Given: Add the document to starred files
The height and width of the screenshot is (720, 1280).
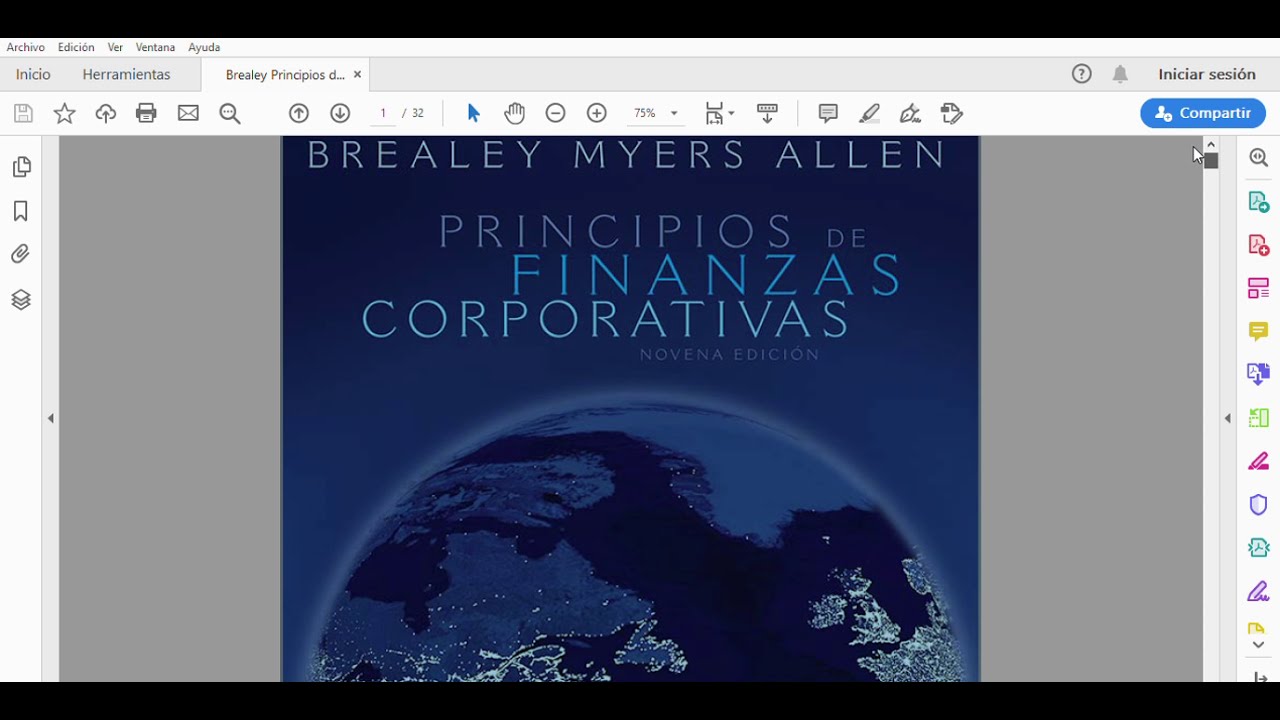Looking at the screenshot, I should tap(64, 113).
